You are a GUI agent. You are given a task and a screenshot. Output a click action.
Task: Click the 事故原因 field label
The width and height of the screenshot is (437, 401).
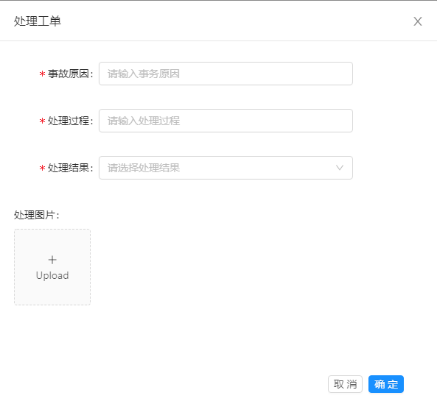(70, 74)
